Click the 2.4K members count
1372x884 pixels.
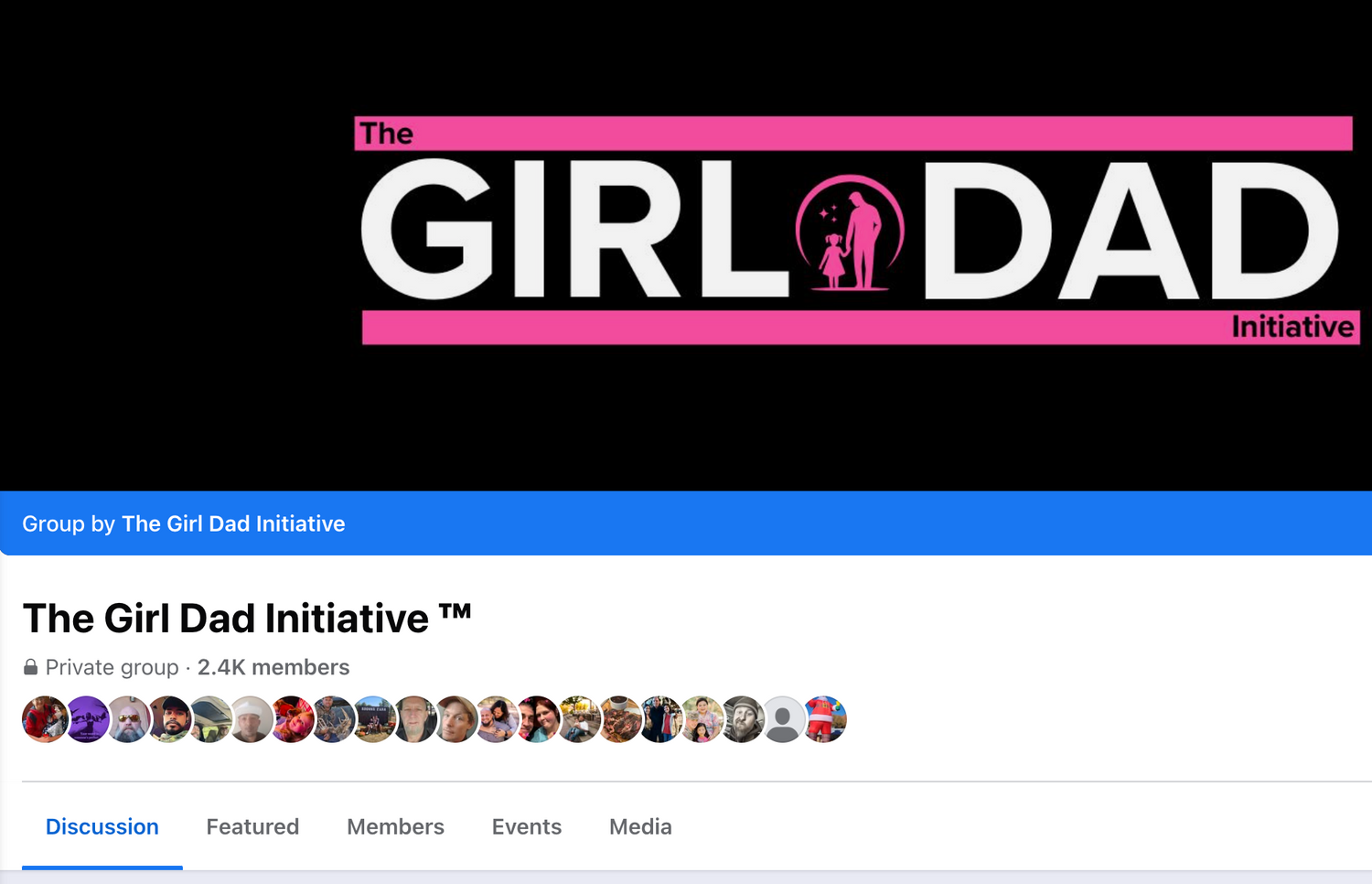click(x=273, y=667)
